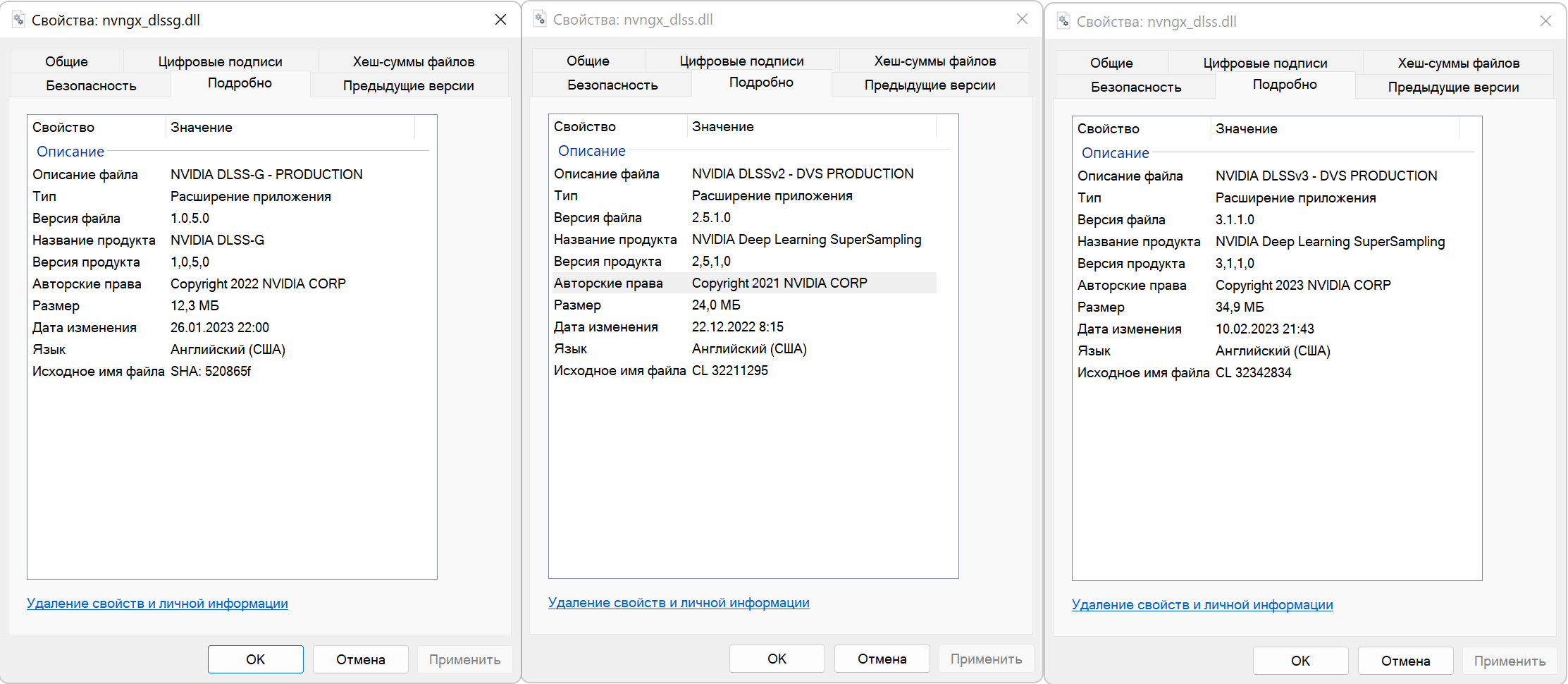Click the file icon in middle properties window title

[540, 19]
